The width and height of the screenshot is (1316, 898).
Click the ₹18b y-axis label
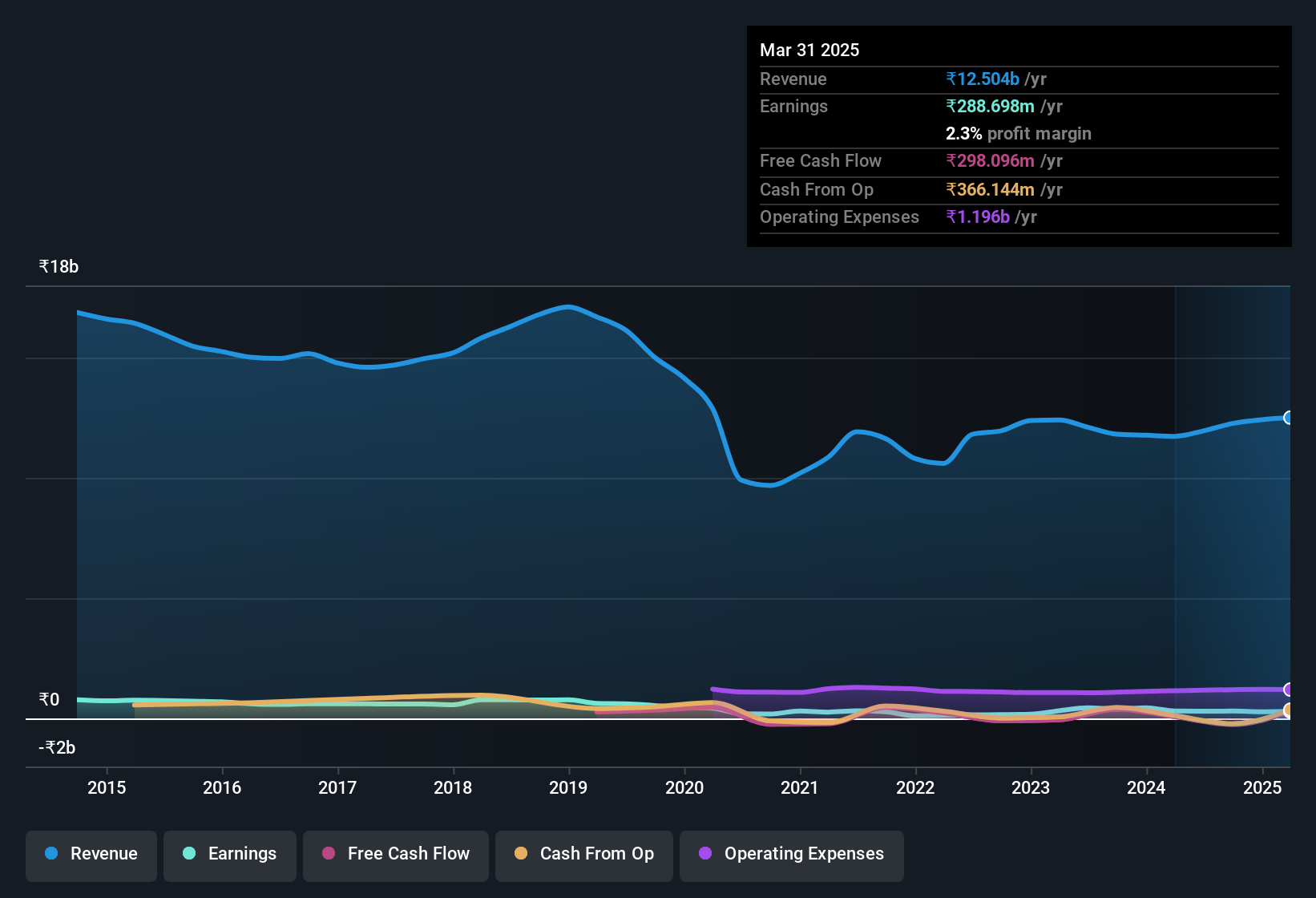[59, 267]
